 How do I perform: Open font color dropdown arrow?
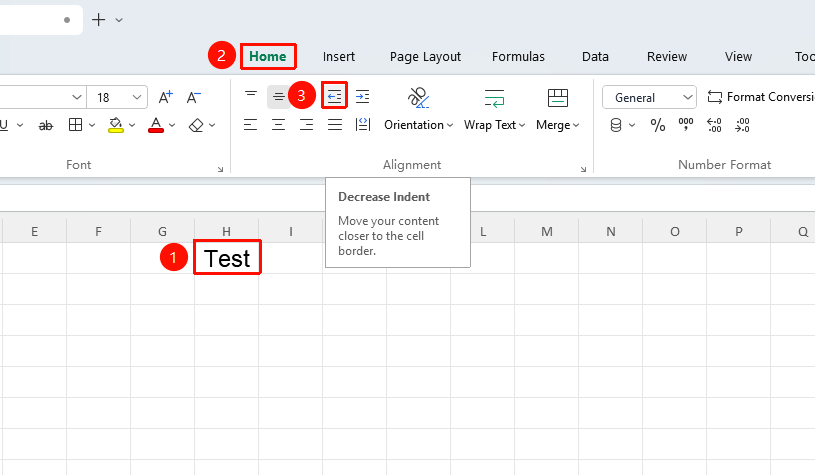click(x=172, y=125)
